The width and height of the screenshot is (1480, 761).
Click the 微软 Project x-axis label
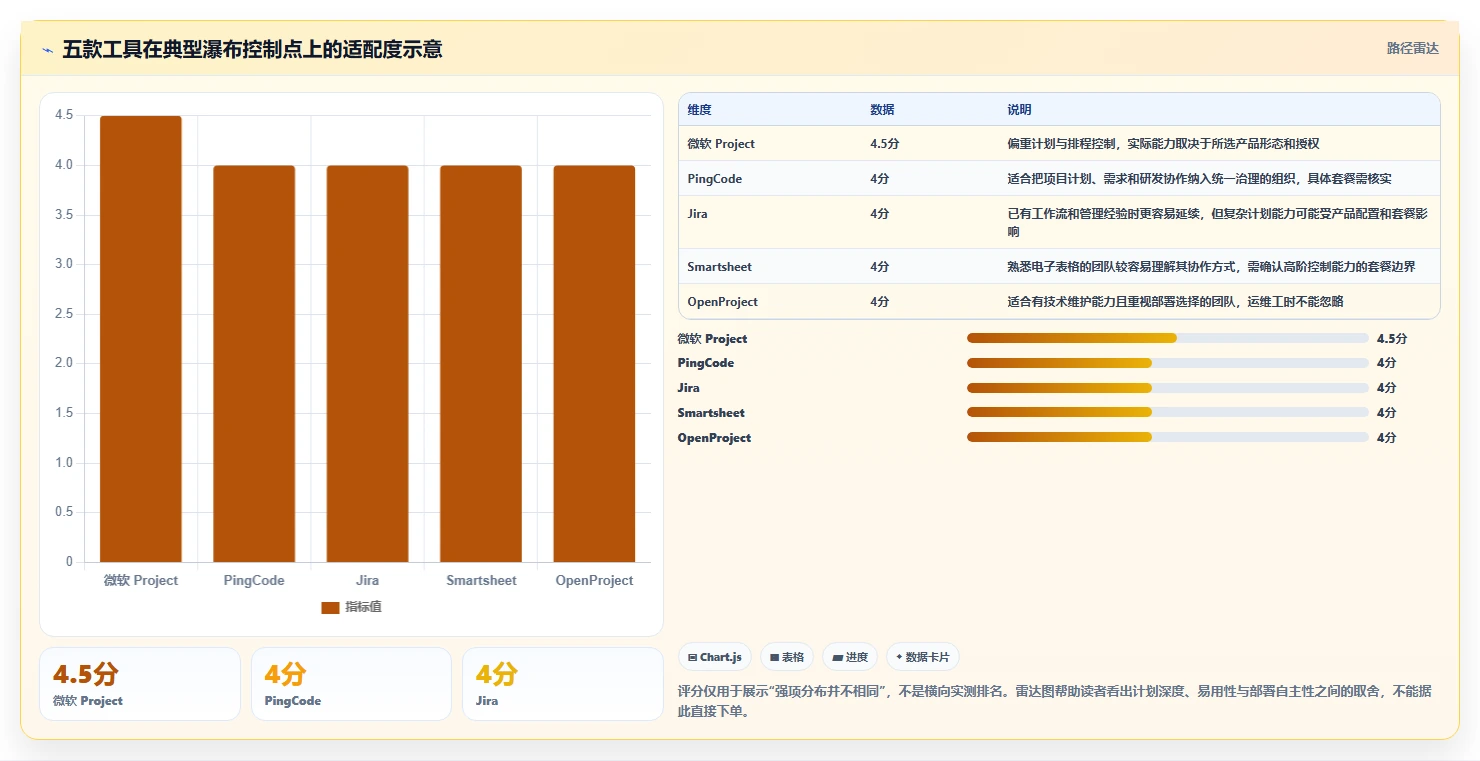141,580
